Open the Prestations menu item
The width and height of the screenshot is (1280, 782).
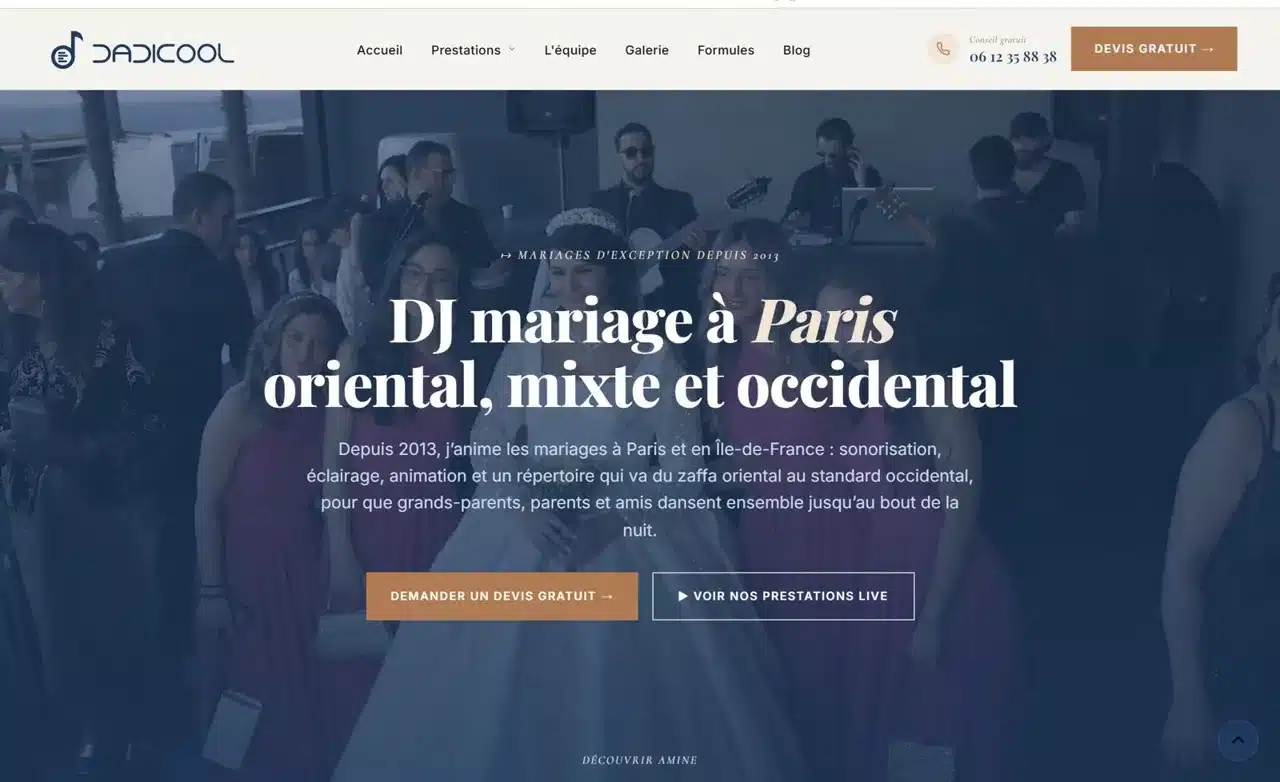click(x=466, y=50)
